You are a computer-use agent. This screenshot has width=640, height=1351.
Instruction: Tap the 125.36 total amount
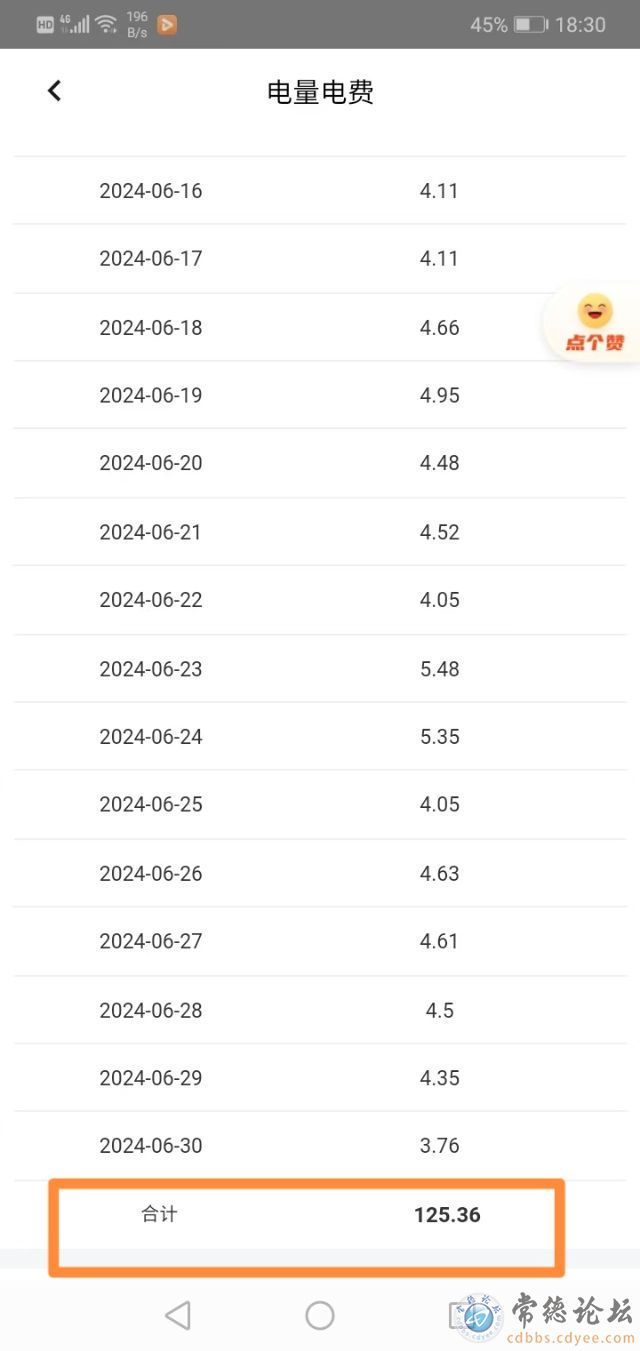[447, 1215]
